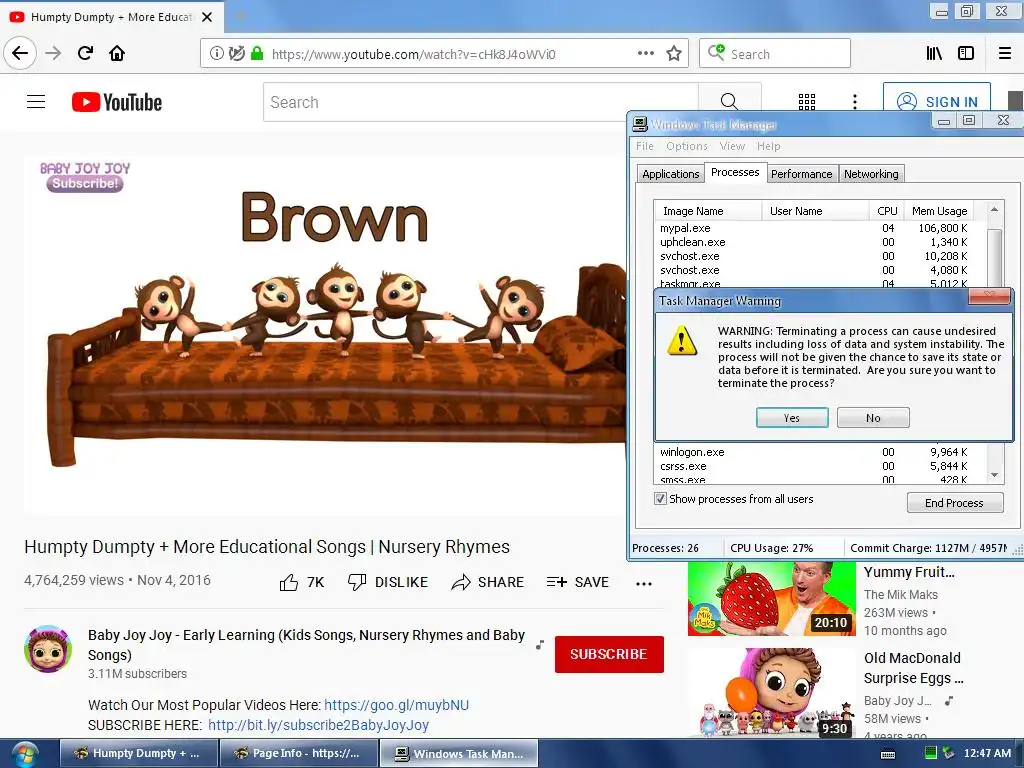Sort processes by CPU column header
Screen dimensions: 1024x768
pos(887,211)
